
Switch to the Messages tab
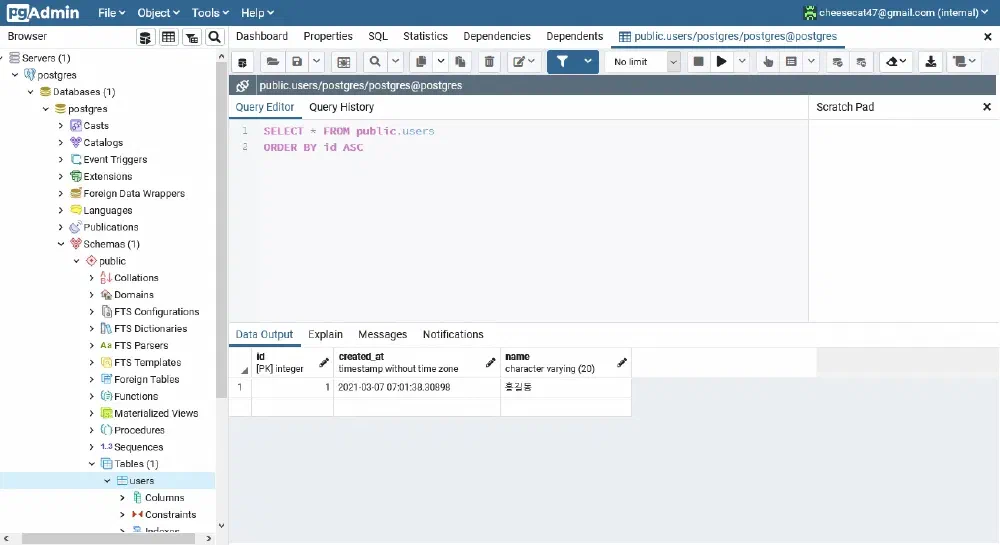(383, 335)
